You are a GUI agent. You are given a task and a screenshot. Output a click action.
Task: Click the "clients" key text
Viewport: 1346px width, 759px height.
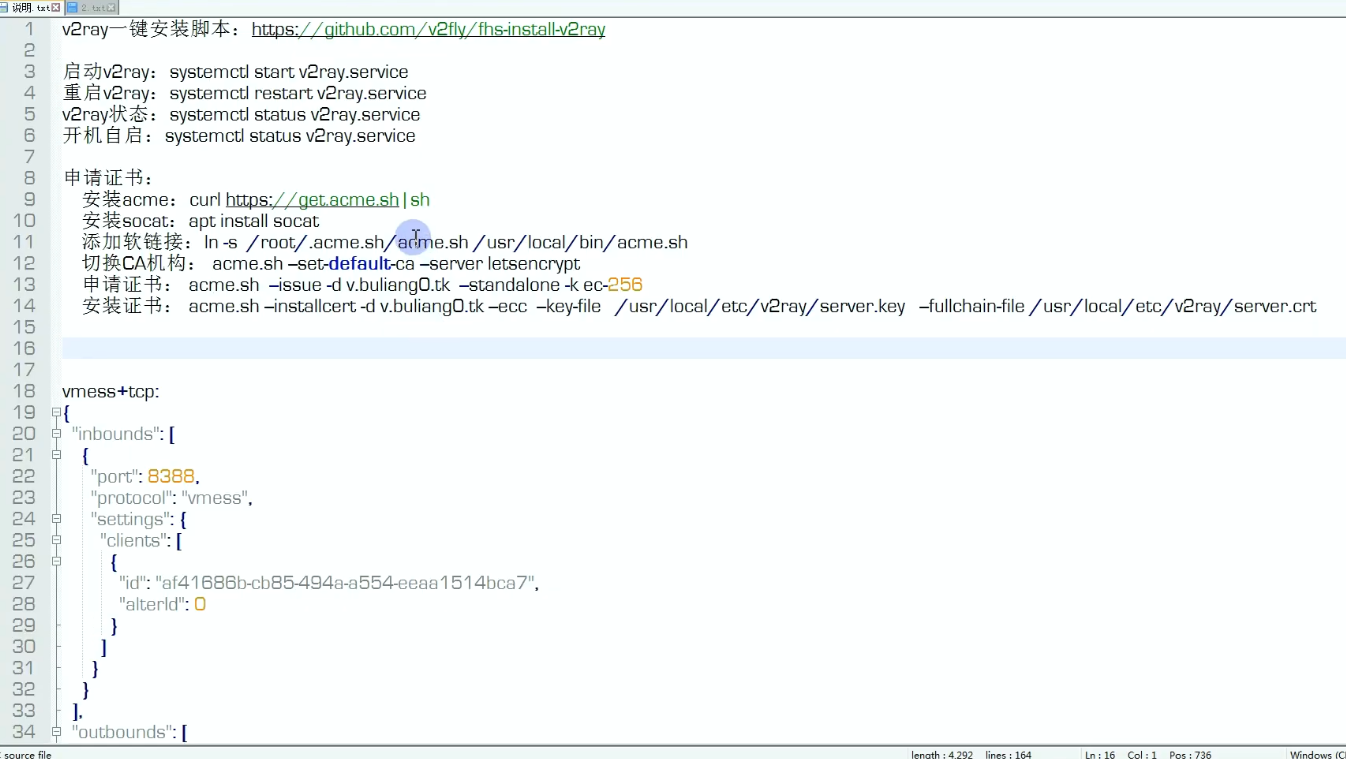pyautogui.click(x=134, y=540)
